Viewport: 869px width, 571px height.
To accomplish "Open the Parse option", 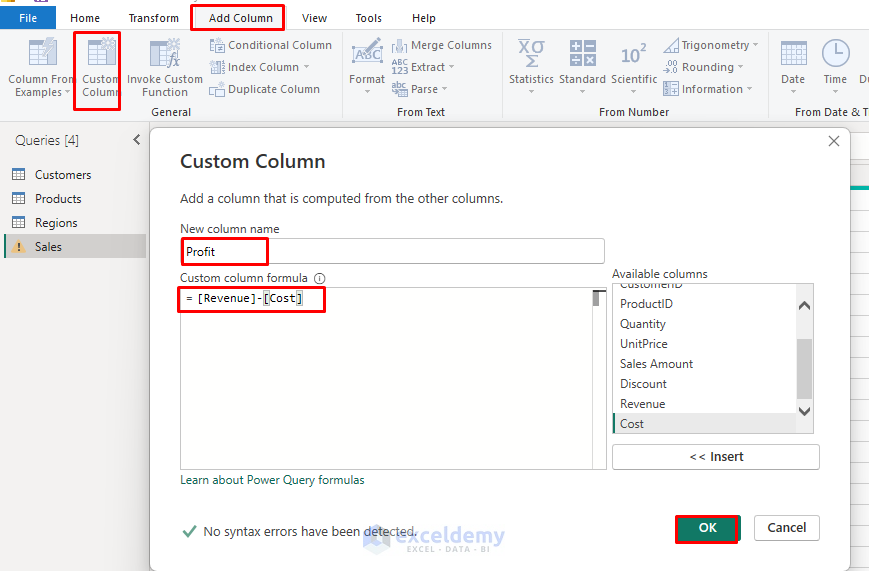I will pyautogui.click(x=420, y=89).
